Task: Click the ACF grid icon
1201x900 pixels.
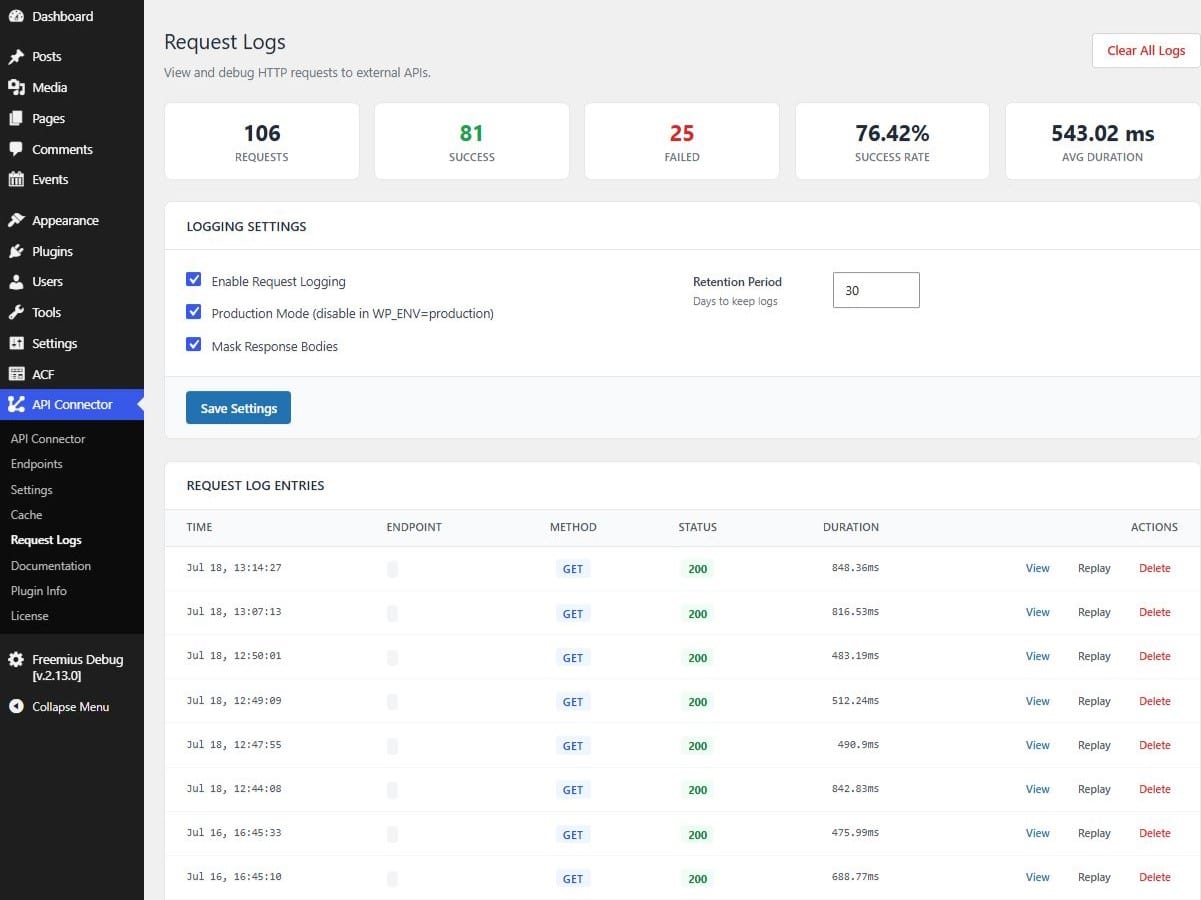Action: tap(16, 374)
